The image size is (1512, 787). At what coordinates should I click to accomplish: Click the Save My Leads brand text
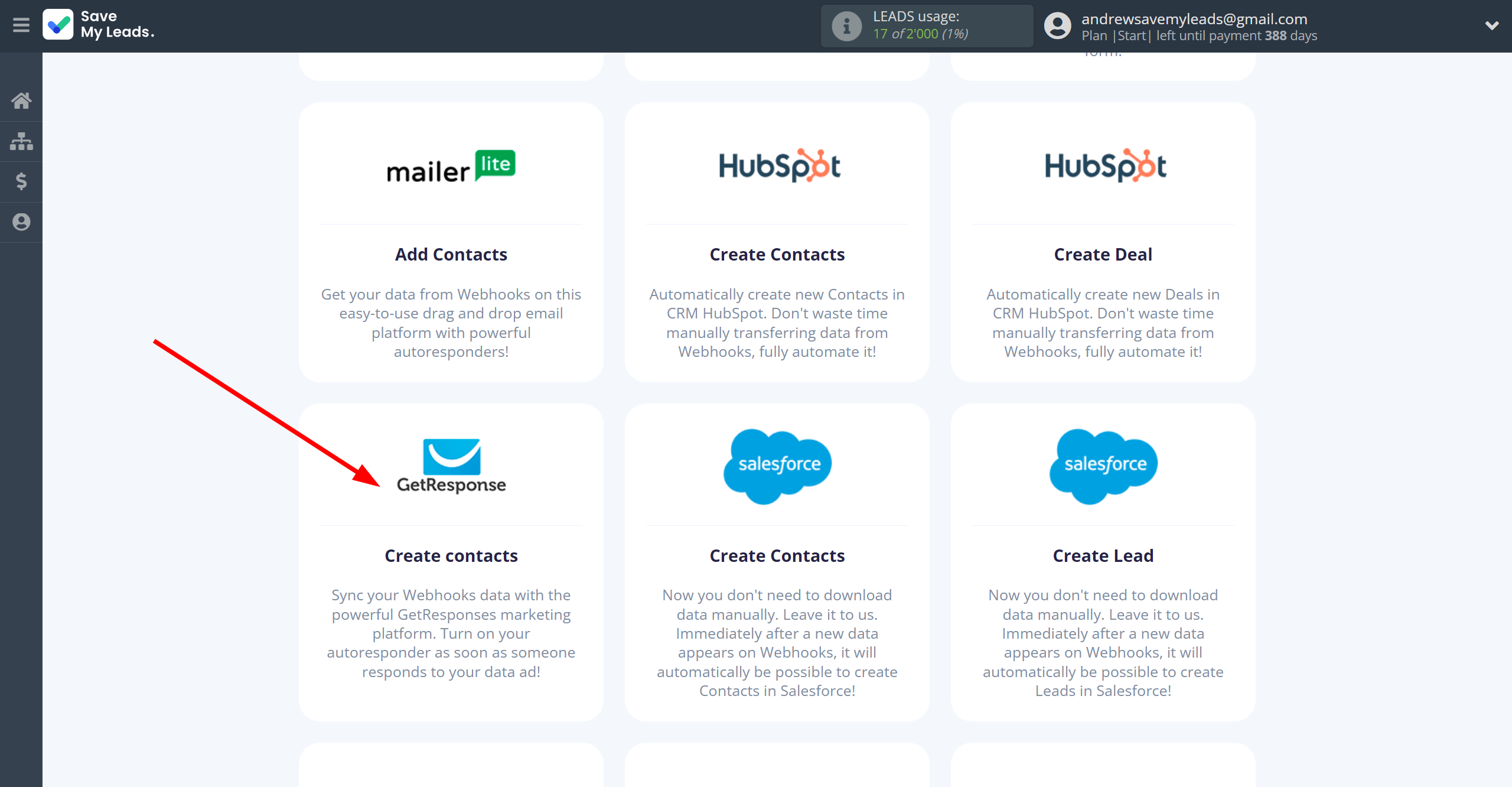[x=117, y=25]
